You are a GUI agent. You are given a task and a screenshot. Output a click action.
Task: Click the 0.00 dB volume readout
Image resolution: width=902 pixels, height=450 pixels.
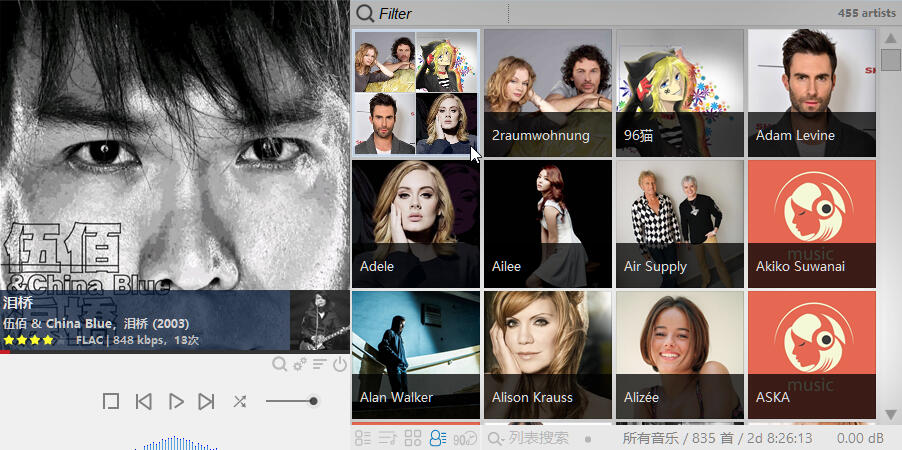860,438
